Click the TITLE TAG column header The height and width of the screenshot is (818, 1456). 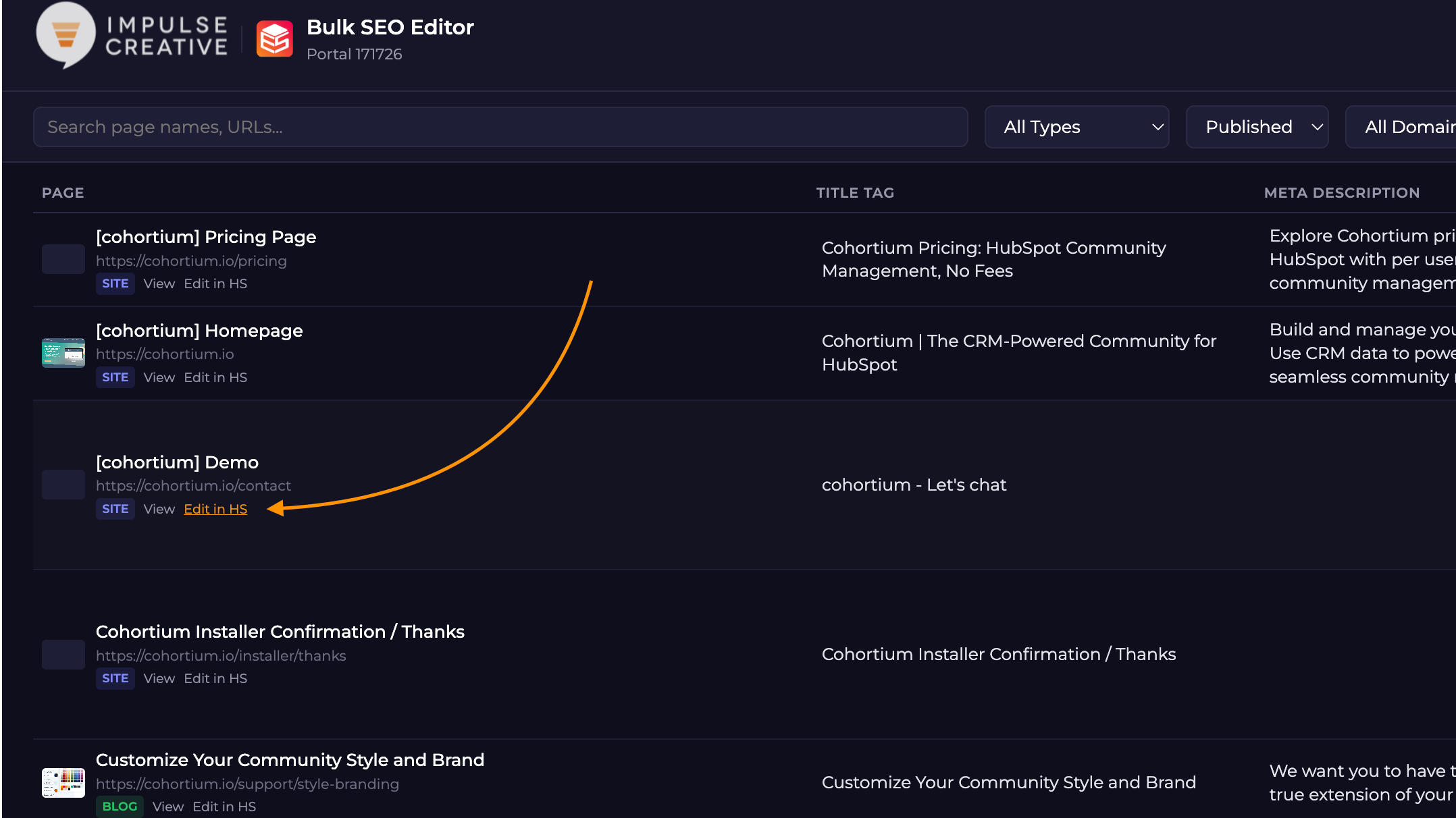click(855, 193)
